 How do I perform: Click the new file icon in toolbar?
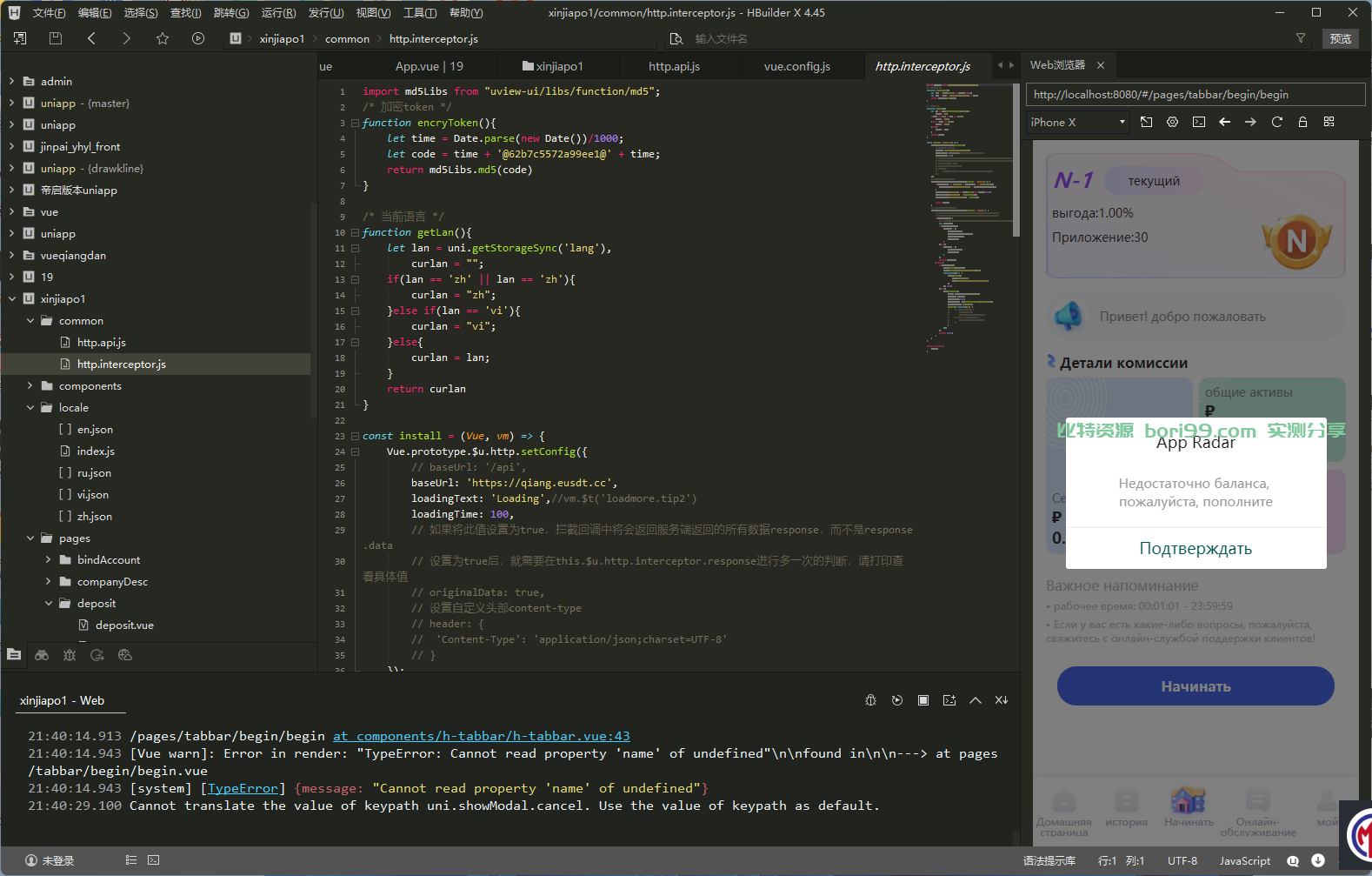point(20,38)
